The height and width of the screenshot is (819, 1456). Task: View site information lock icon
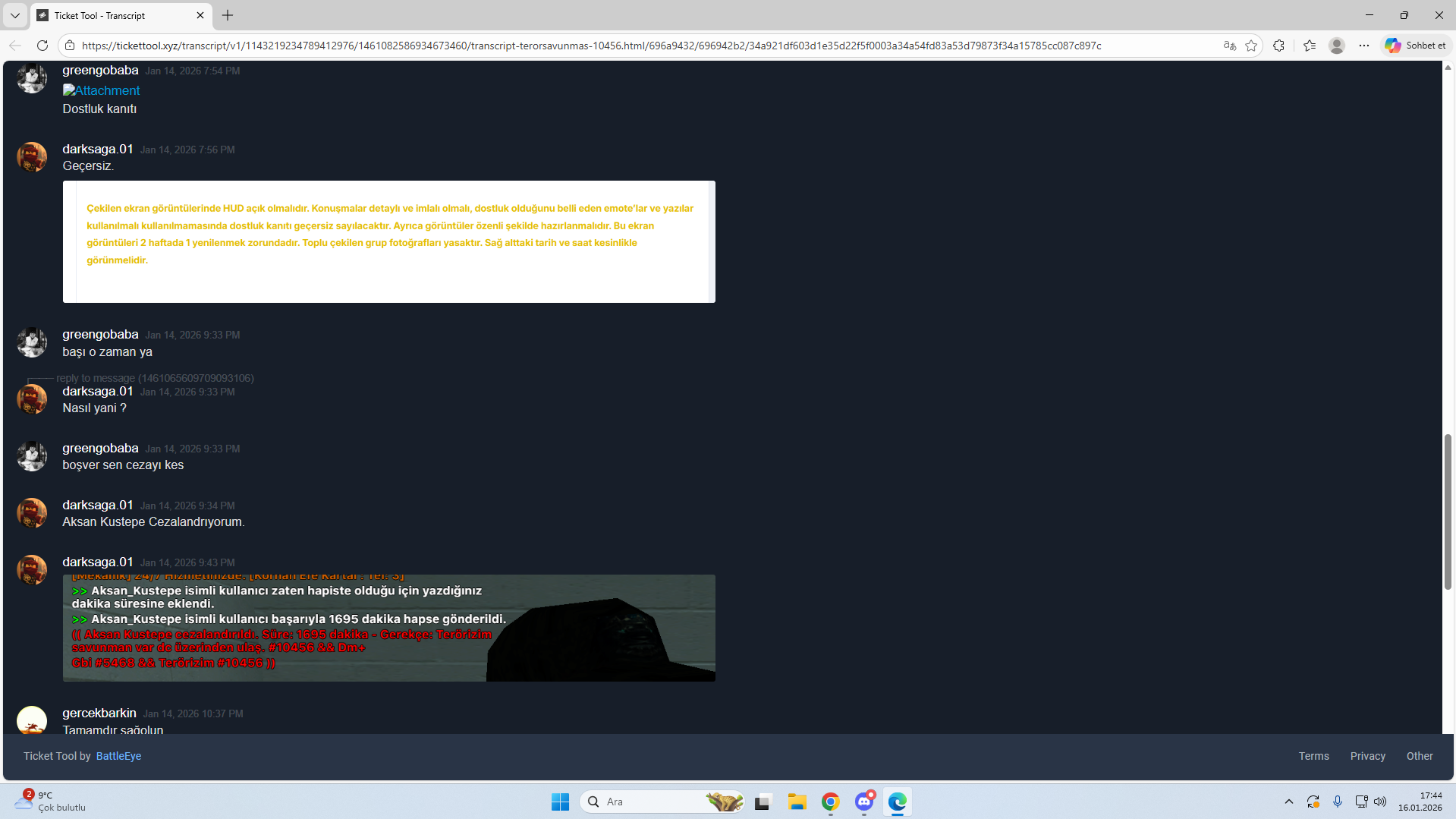pos(70,46)
